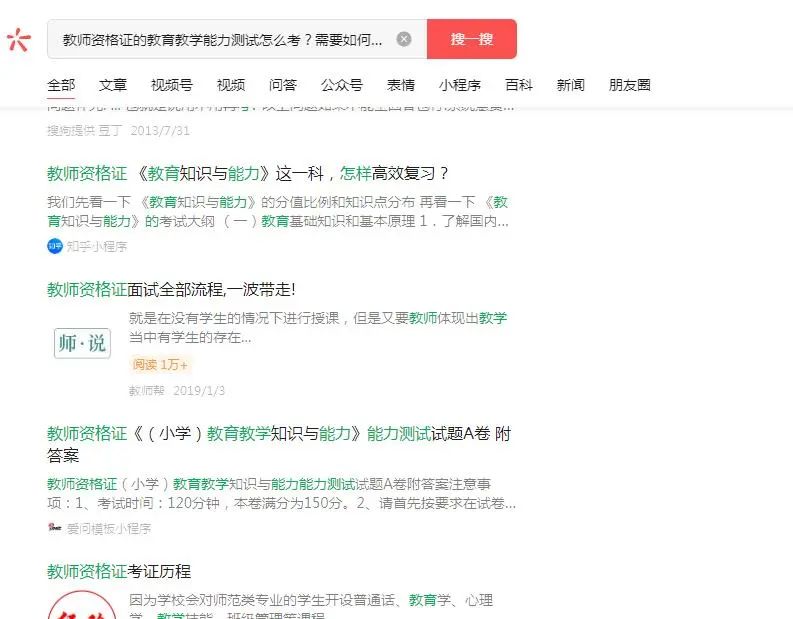Click the date 2019/1/3
Viewport: 793px width, 619px height.
coord(199,390)
